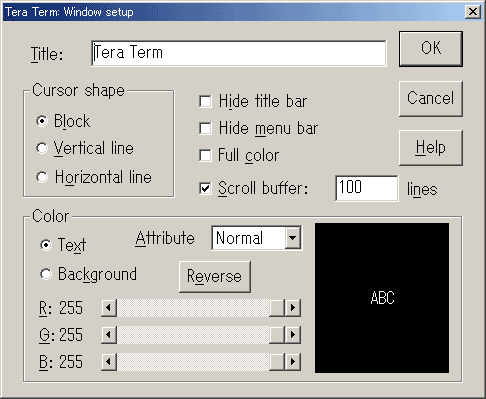This screenshot has width=486, height=399.
Task: Open Help for Window setup
Action: [431, 148]
